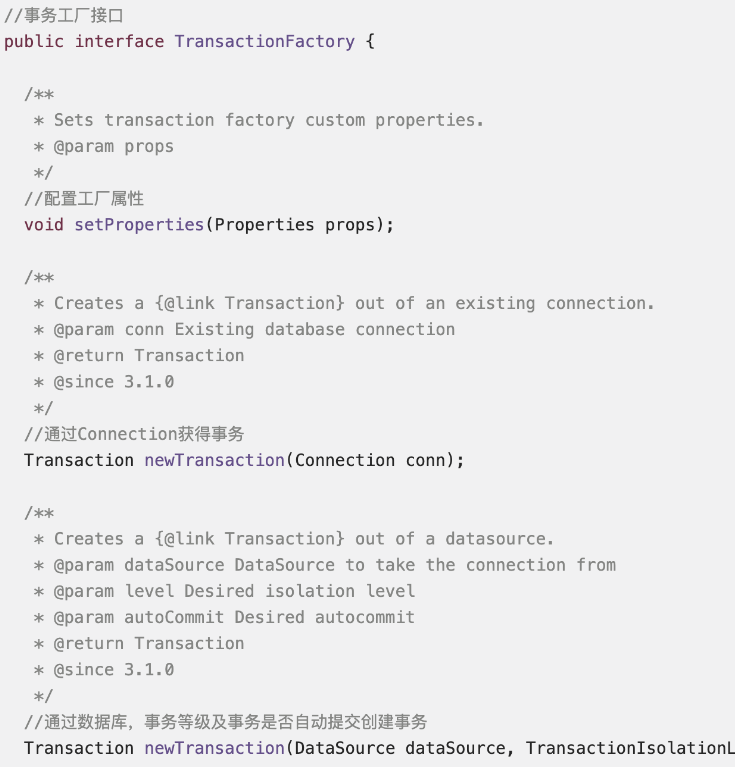The width and height of the screenshot is (739, 767).
Task: Click the //通过数据库 comment line
Action: tap(225, 722)
